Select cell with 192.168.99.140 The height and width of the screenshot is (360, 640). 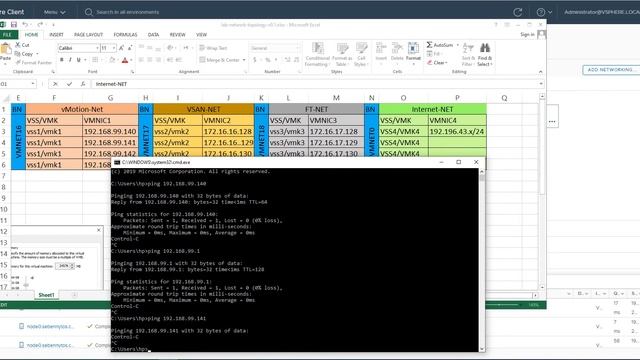[110, 131]
